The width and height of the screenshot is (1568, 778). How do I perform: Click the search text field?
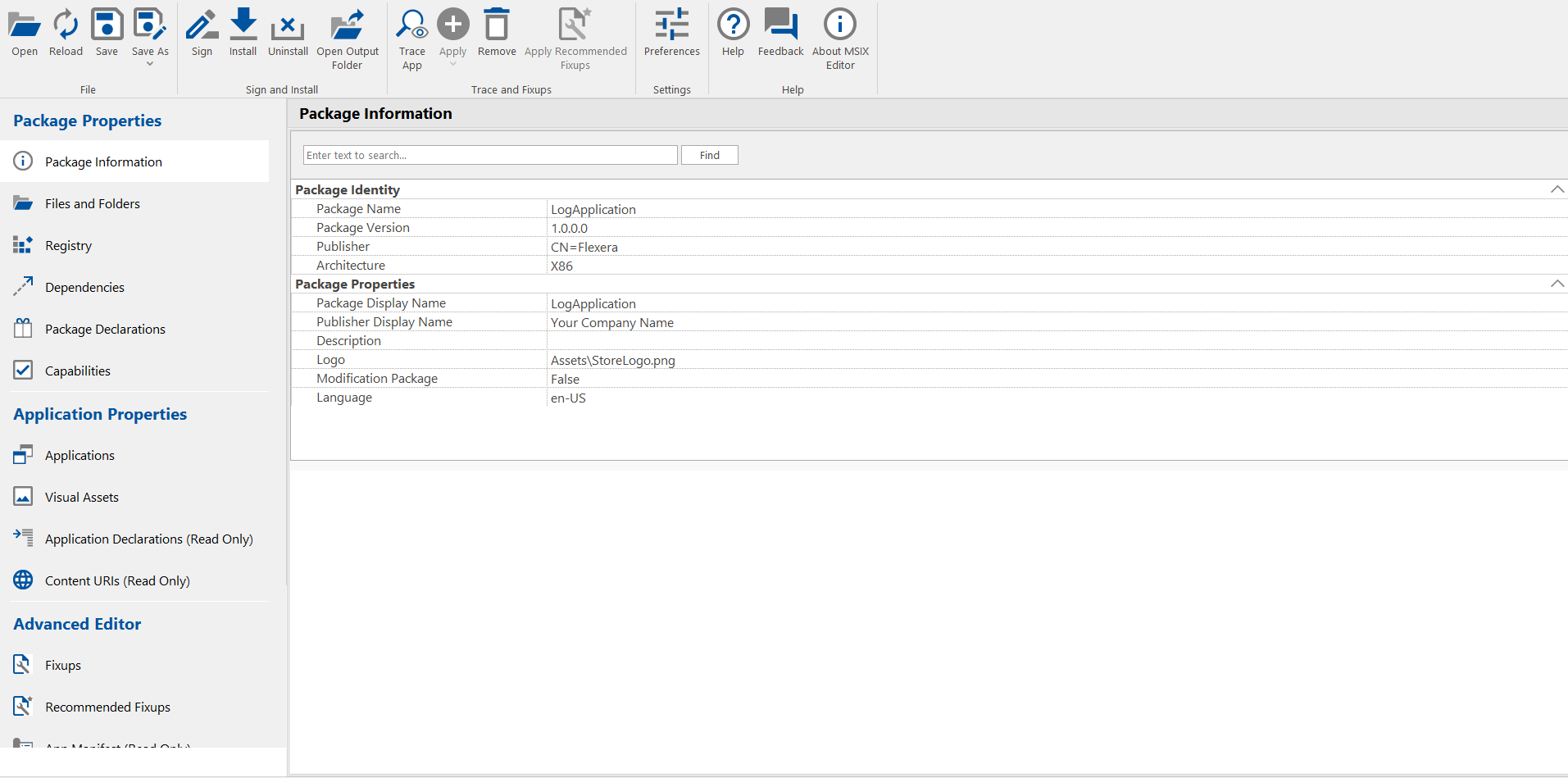489,155
